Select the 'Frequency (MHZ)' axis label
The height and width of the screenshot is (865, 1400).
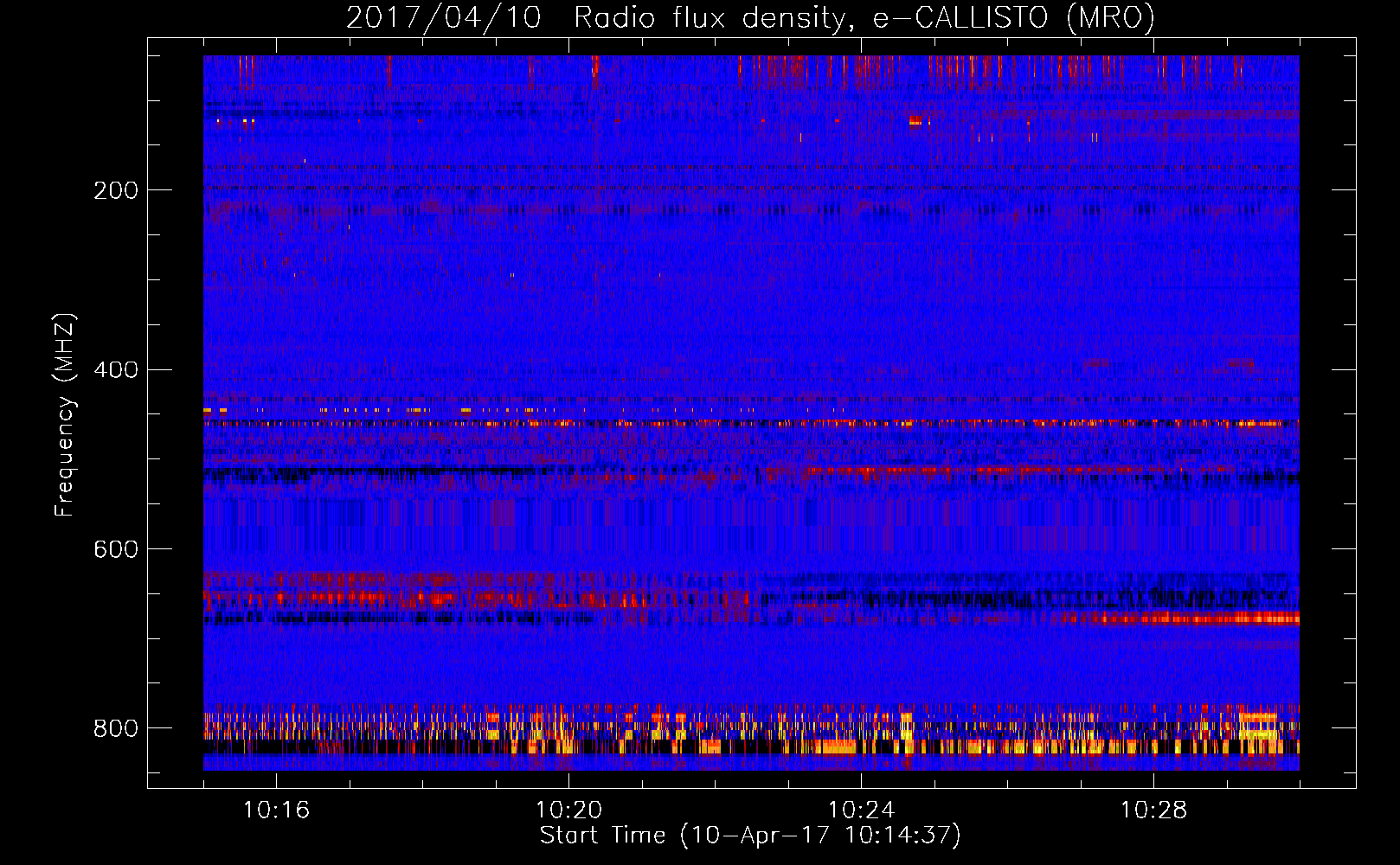click(64, 414)
